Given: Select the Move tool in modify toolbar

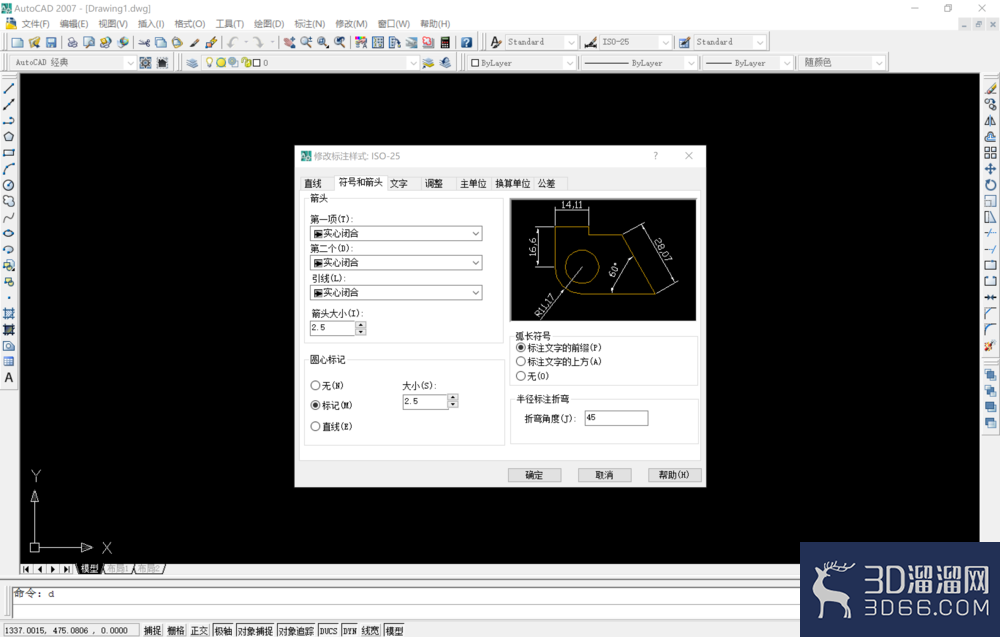Looking at the screenshot, I should [x=990, y=169].
